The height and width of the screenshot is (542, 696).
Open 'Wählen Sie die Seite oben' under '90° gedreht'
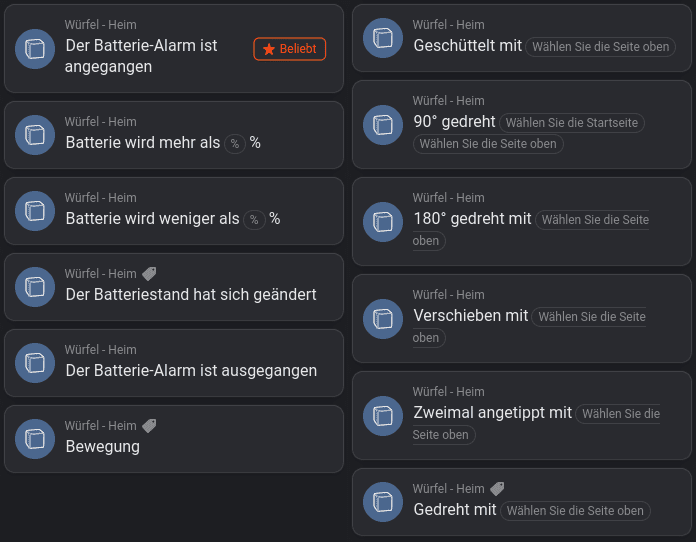tap(488, 144)
